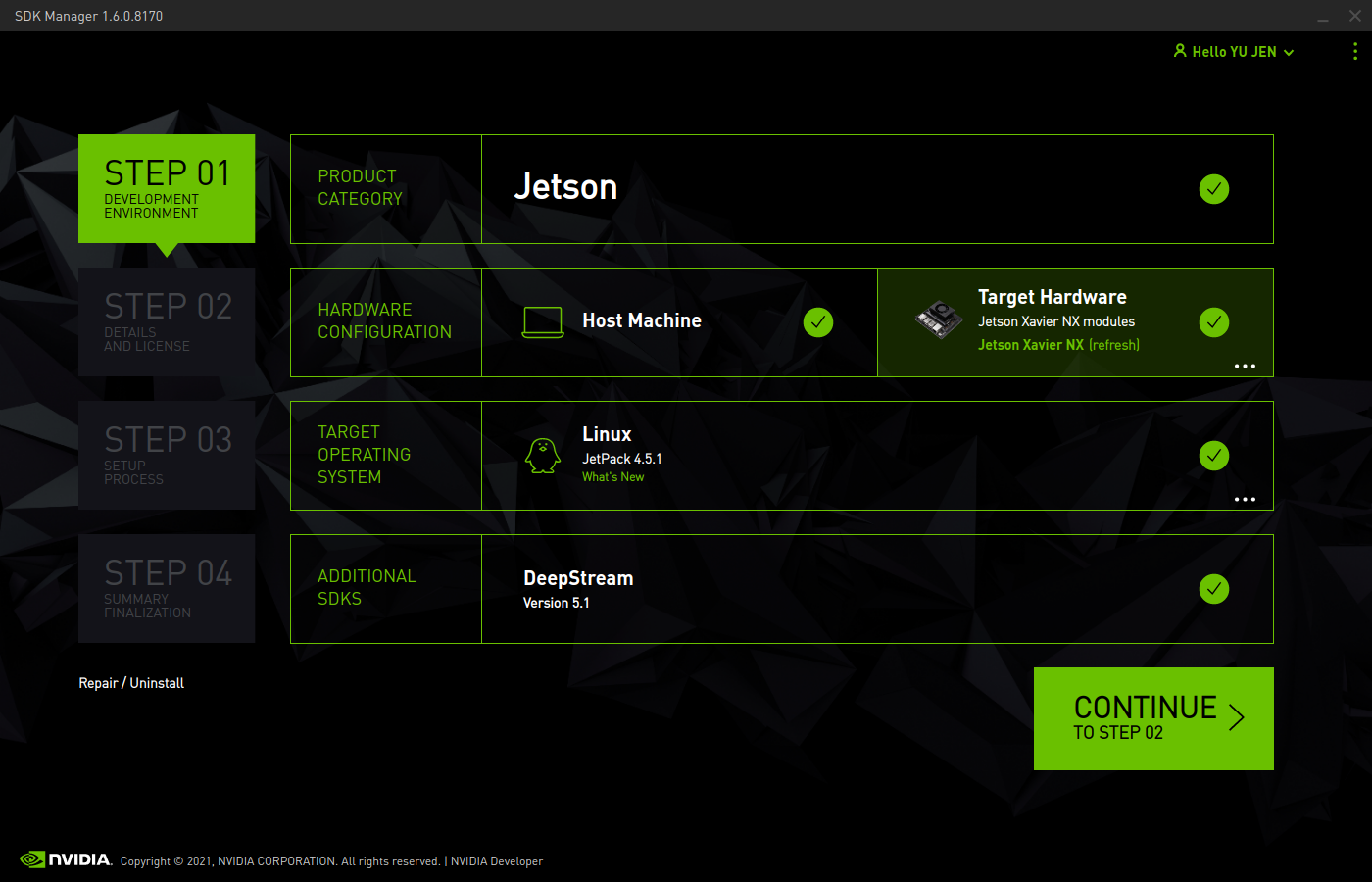Expand Target Hardware options with three dots
Screen dimensions: 1372x882
[1245, 366]
